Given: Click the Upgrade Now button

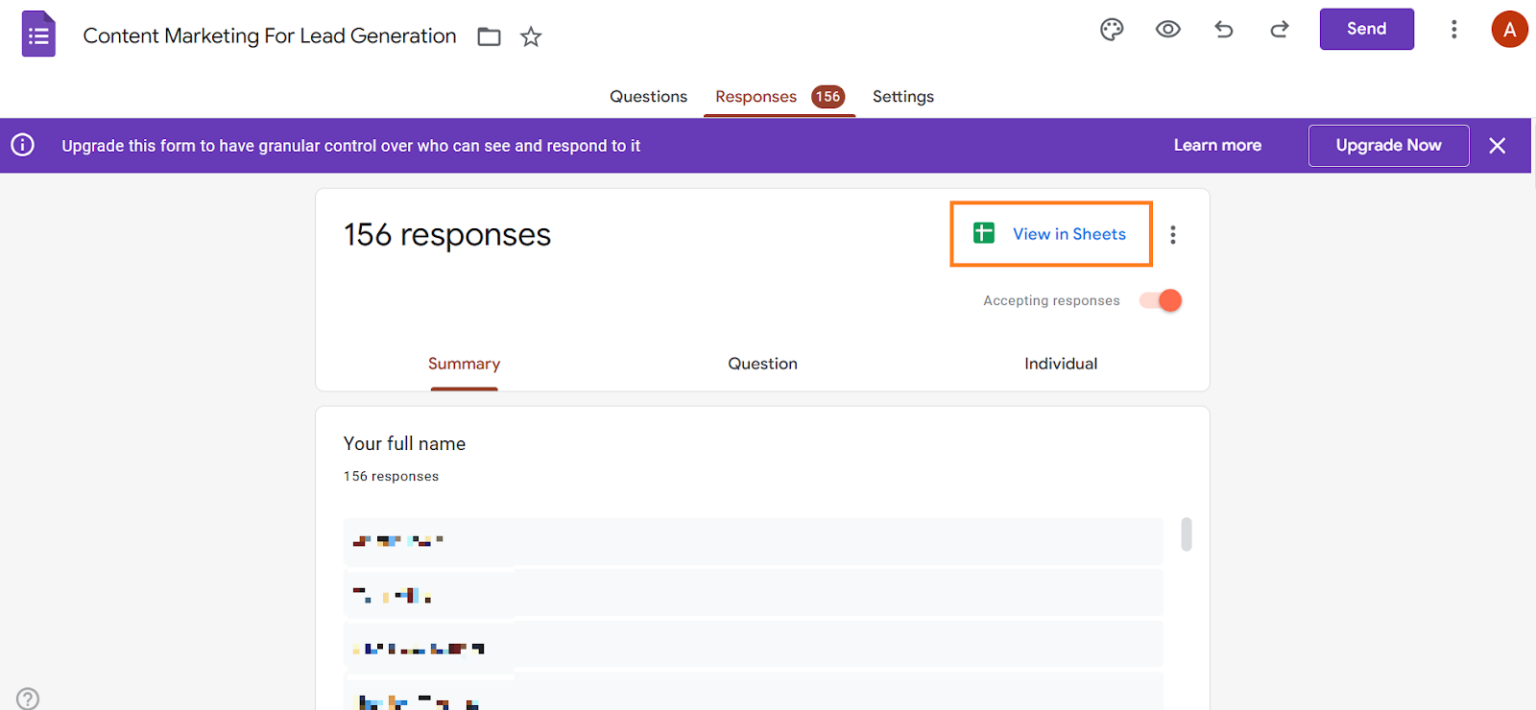Looking at the screenshot, I should (x=1389, y=146).
